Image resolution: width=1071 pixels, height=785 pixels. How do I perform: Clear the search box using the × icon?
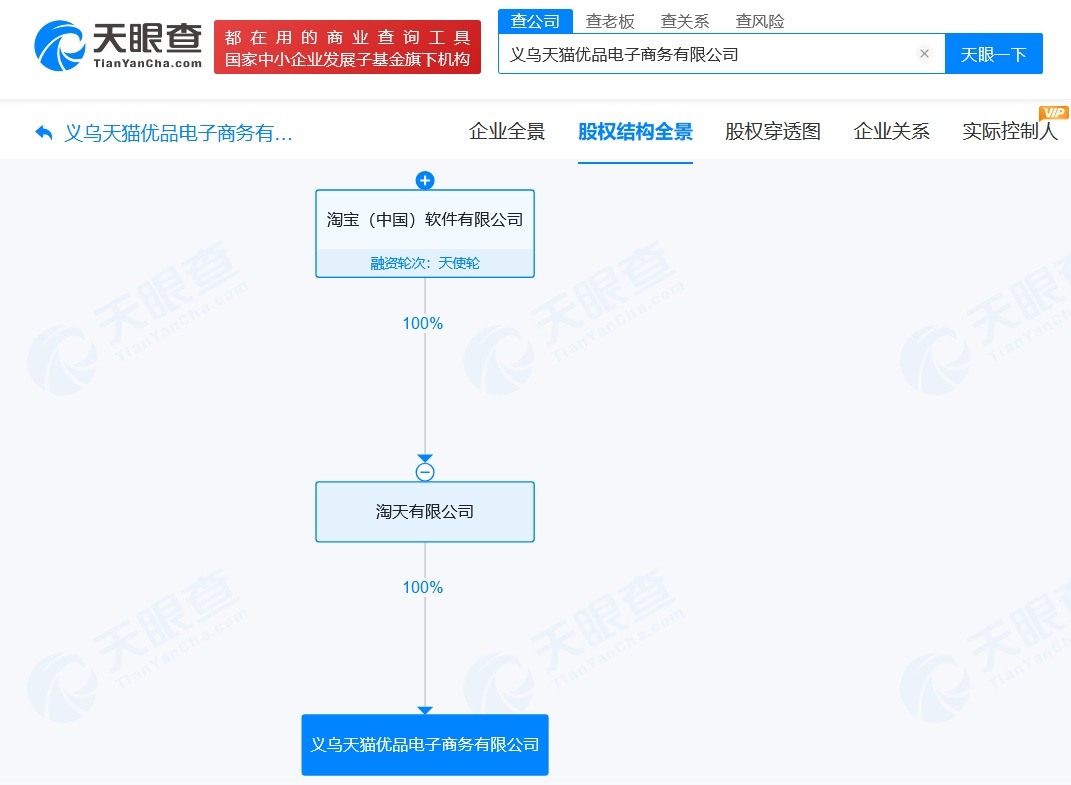click(924, 53)
